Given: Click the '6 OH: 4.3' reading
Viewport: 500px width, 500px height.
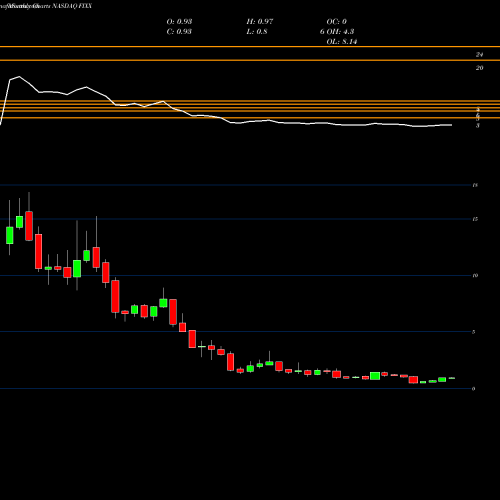Looking at the screenshot, I should [337, 31].
